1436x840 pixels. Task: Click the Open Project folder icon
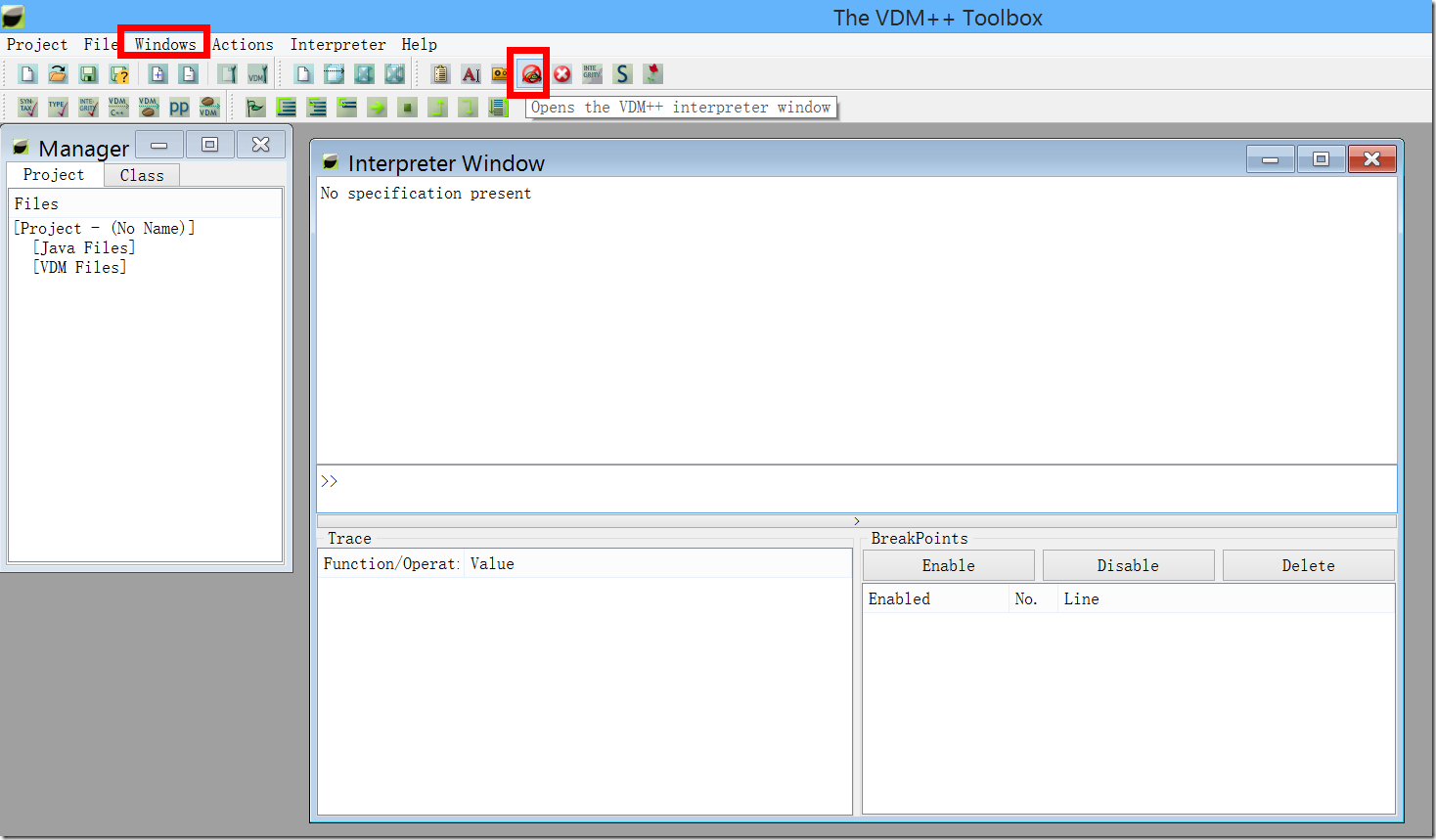tap(58, 73)
